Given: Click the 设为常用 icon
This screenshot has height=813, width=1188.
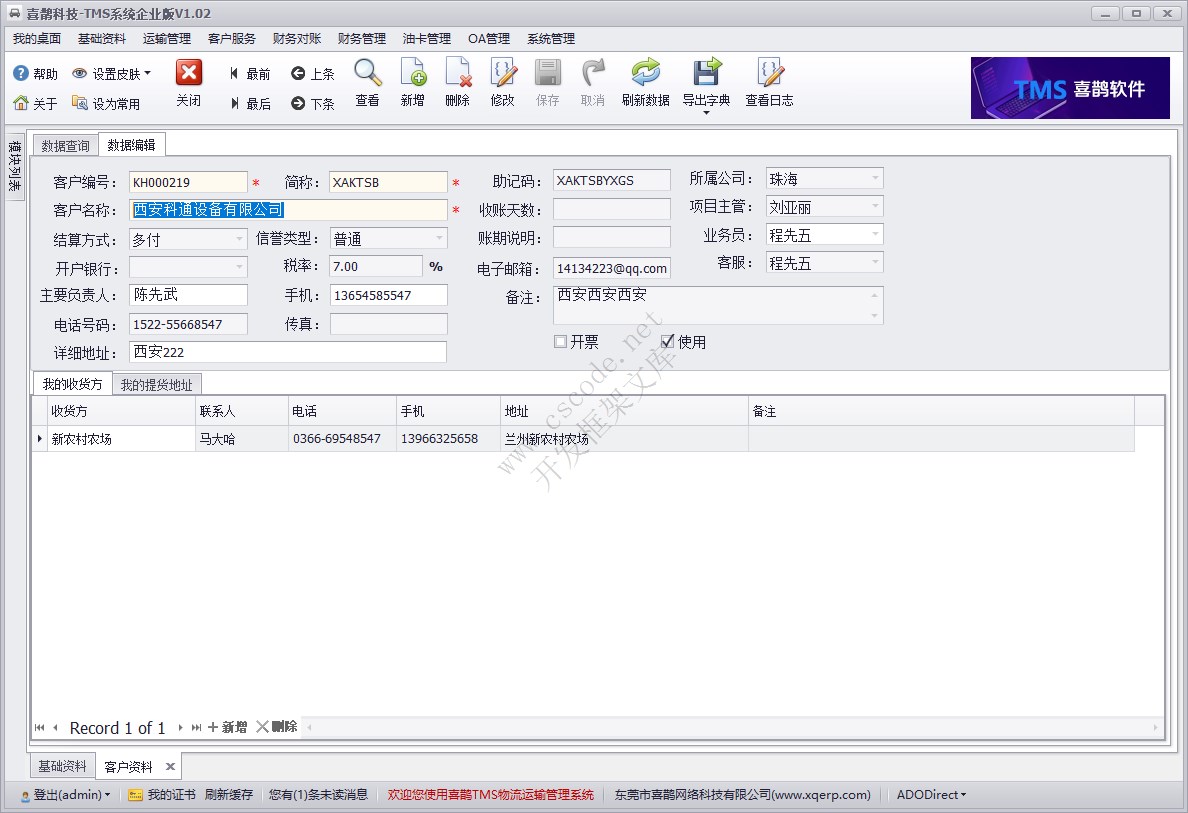Looking at the screenshot, I should [80, 103].
